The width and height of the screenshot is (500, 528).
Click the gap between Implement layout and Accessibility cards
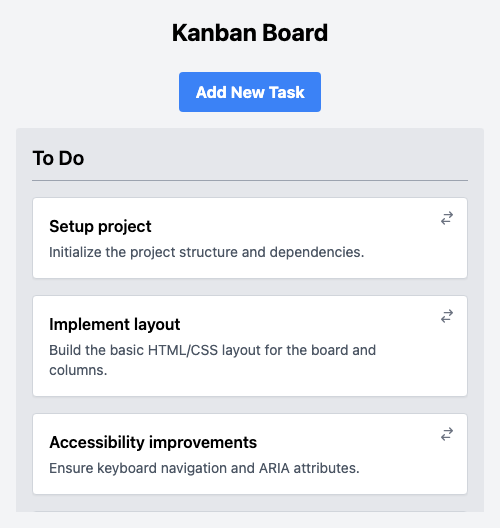tap(250, 405)
